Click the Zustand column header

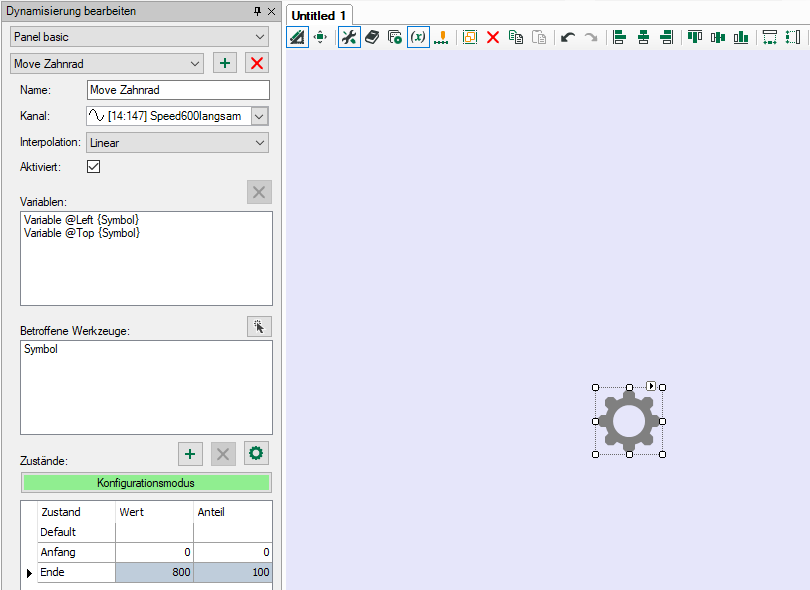[x=76, y=512]
